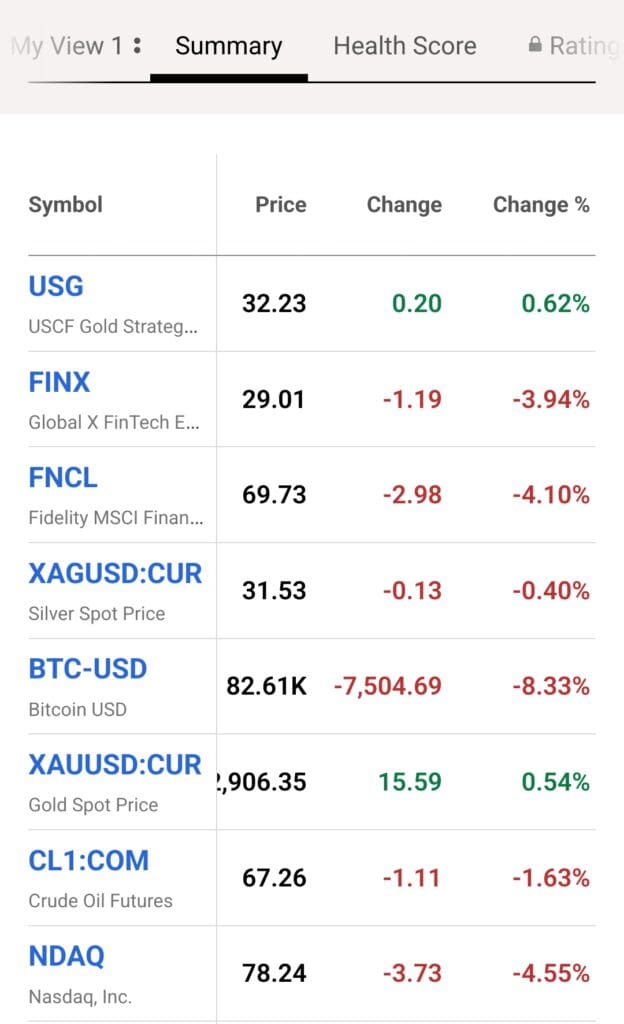The image size is (624, 1024).
Task: View XAUUSD:CUR Gold Spot Price
Action: (x=115, y=765)
